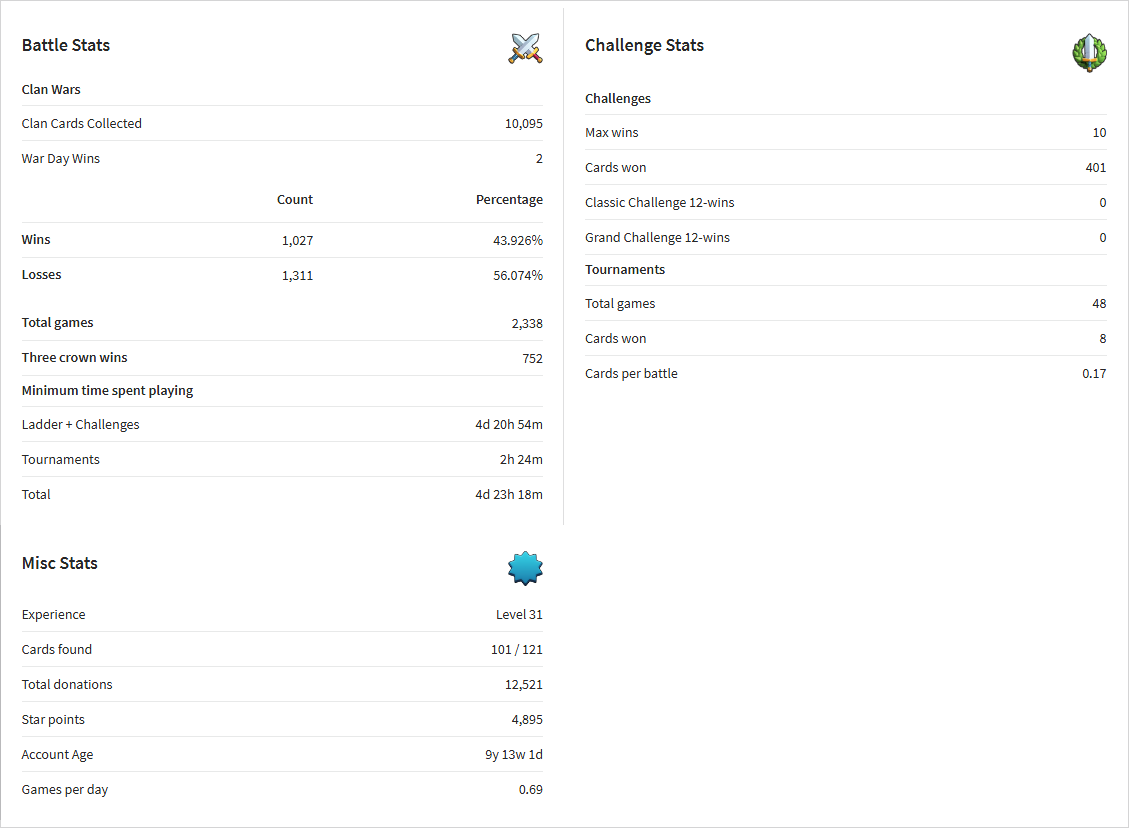Select the Challenge Stats heading
Image resolution: width=1129 pixels, height=828 pixels.
644,45
